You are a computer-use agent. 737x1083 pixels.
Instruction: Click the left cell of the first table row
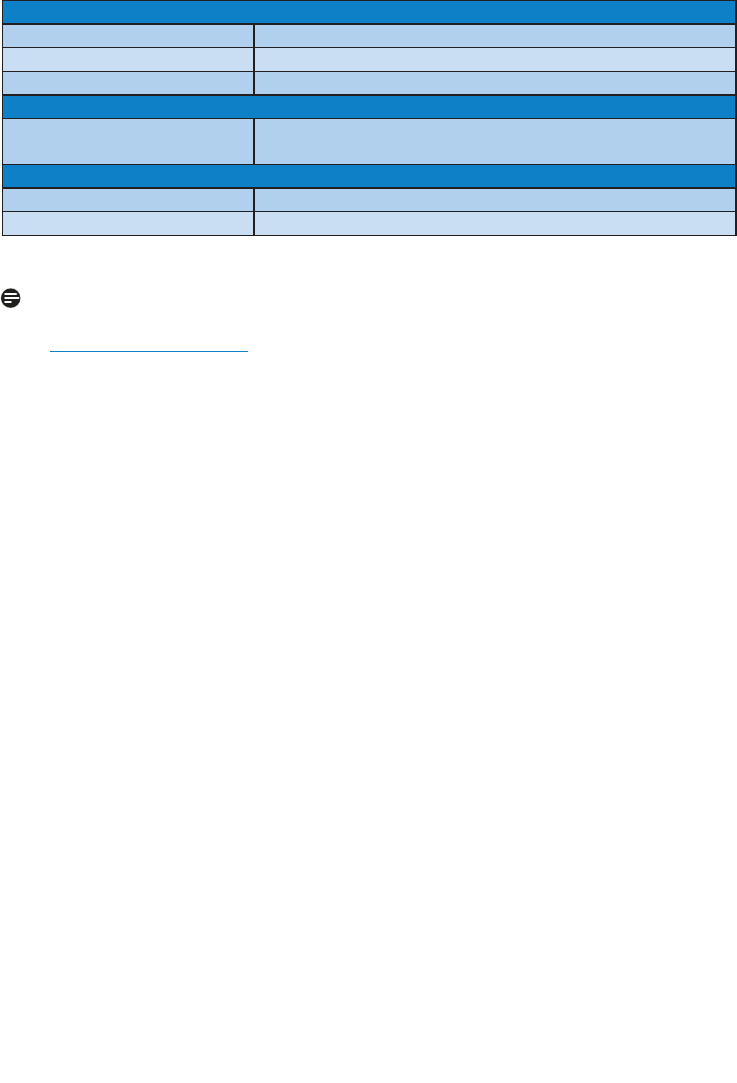point(128,36)
